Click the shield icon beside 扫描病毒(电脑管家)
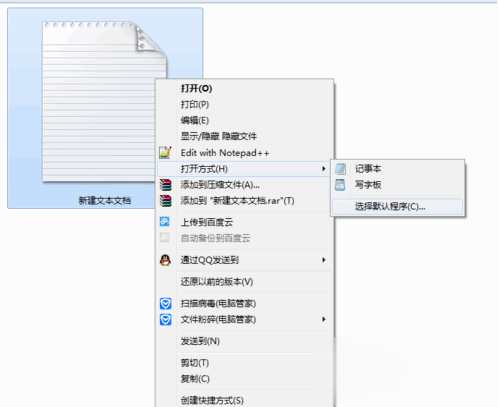This screenshot has height=407, width=499. pos(166,303)
